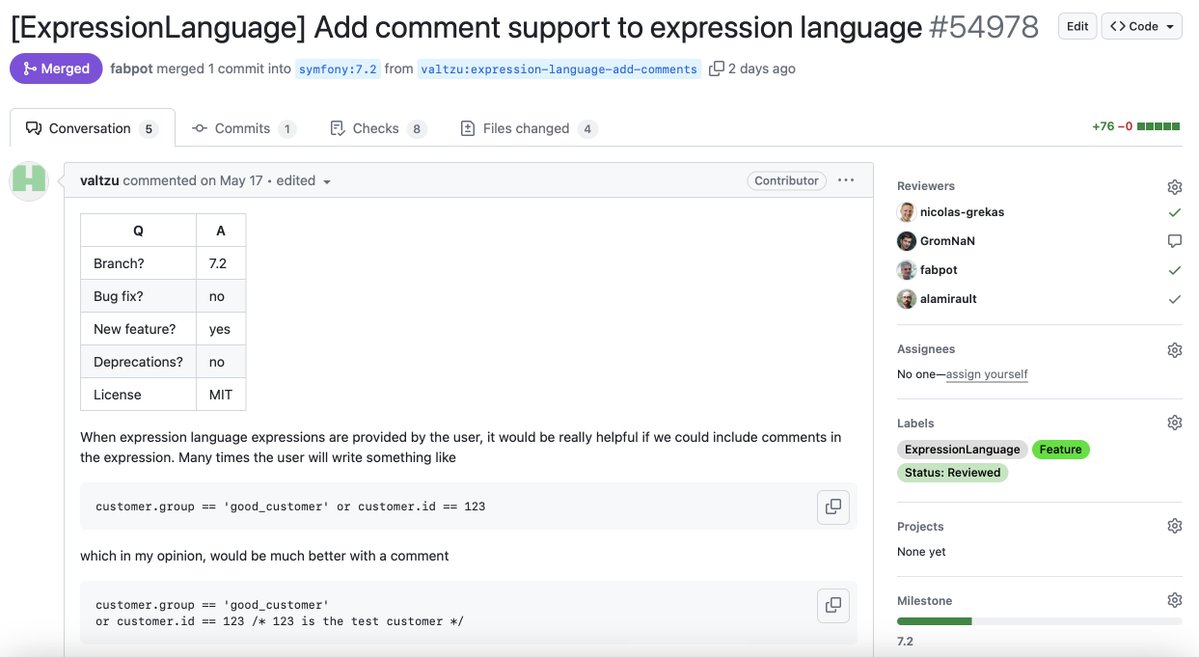Click the milestone progress bar
This screenshot has height=657, width=1199.
(1039, 621)
